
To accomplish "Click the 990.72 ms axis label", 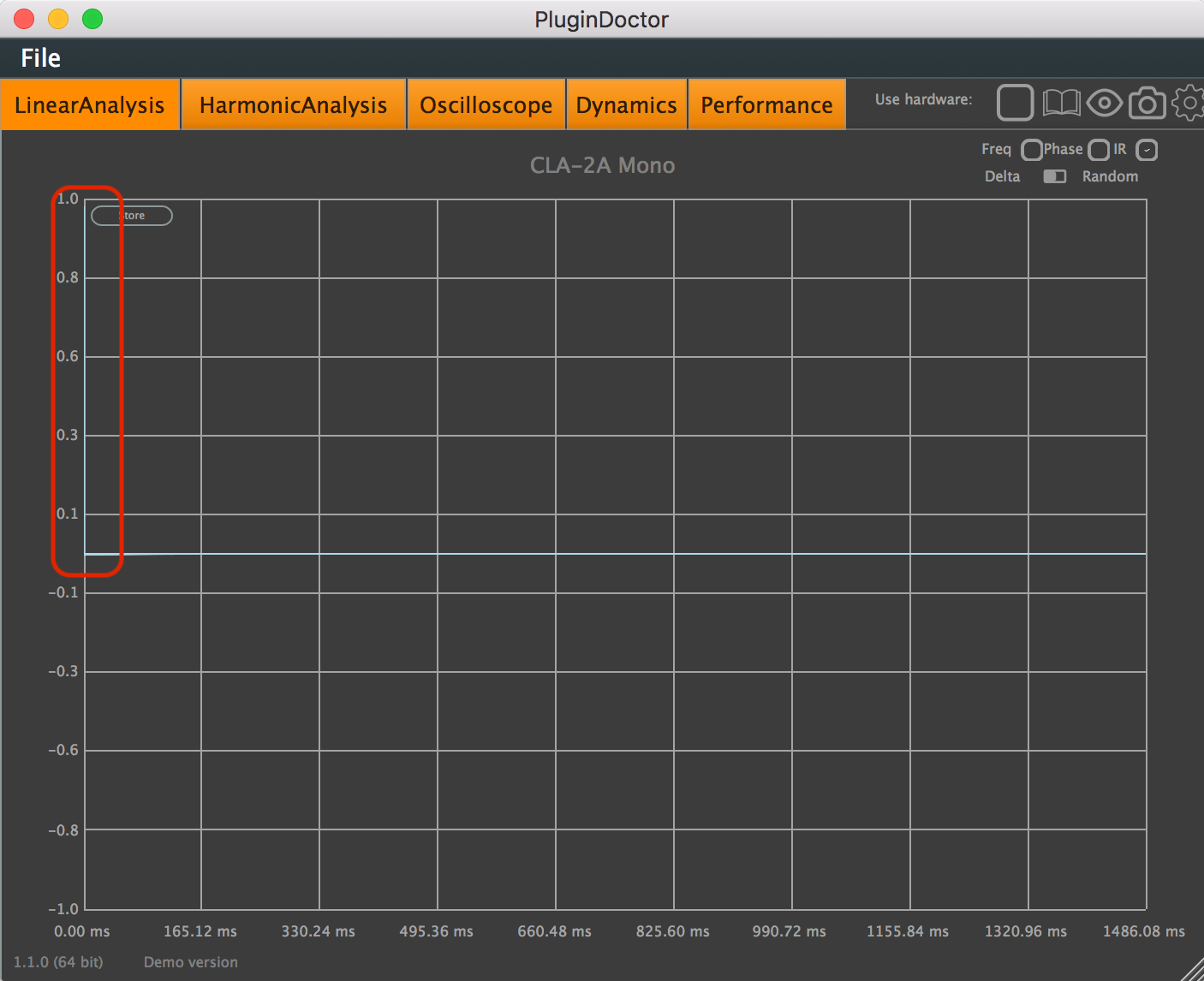I will pos(789,931).
